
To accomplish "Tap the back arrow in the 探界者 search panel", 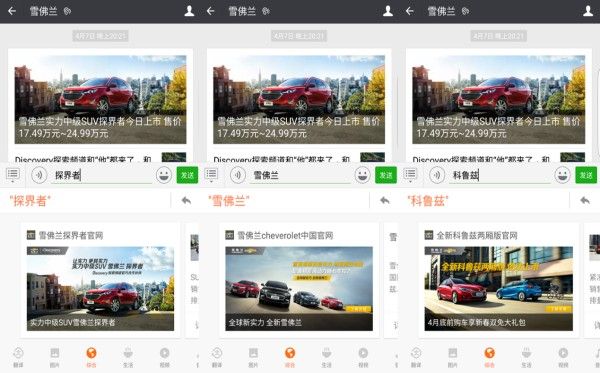I will pyautogui.click(x=12, y=11).
